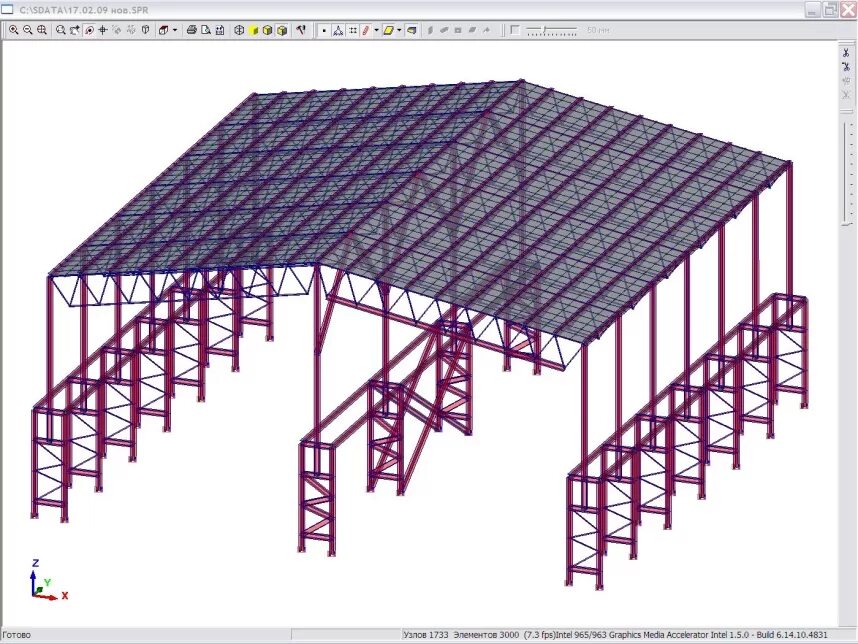This screenshot has height=644, width=858.
Task: Click the '(7.3 fps)' status bar entry
Action: (x=540, y=635)
